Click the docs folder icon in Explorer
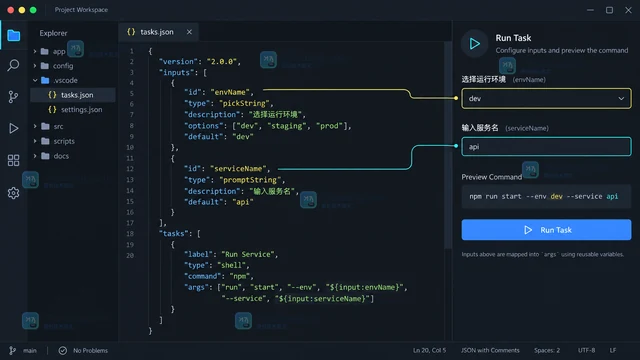This screenshot has width=640, height=360. [x=45, y=156]
